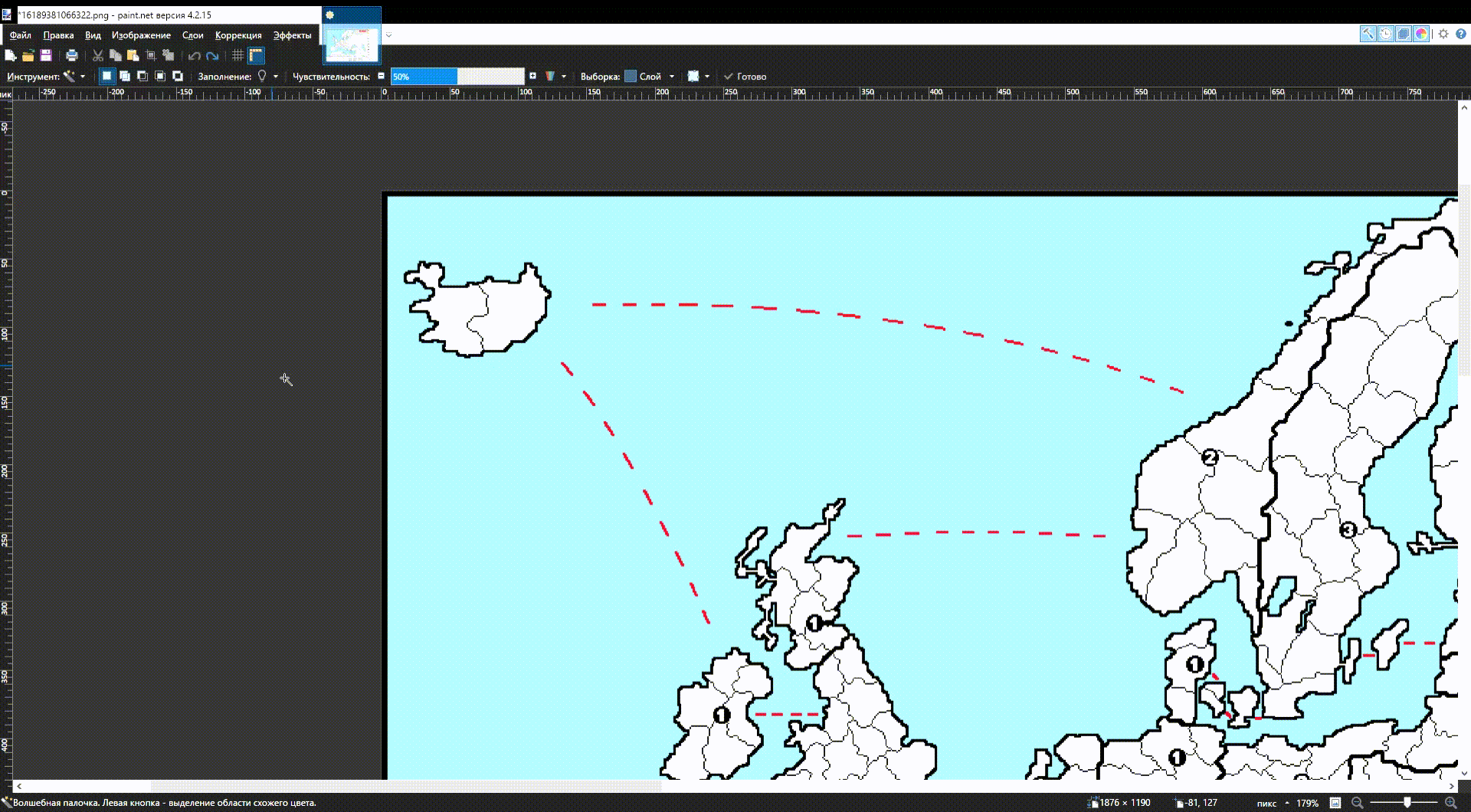Viewport: 1471px width, 812px height.
Task: Open the Заполнение flood mode dropdown
Action: pos(276,76)
